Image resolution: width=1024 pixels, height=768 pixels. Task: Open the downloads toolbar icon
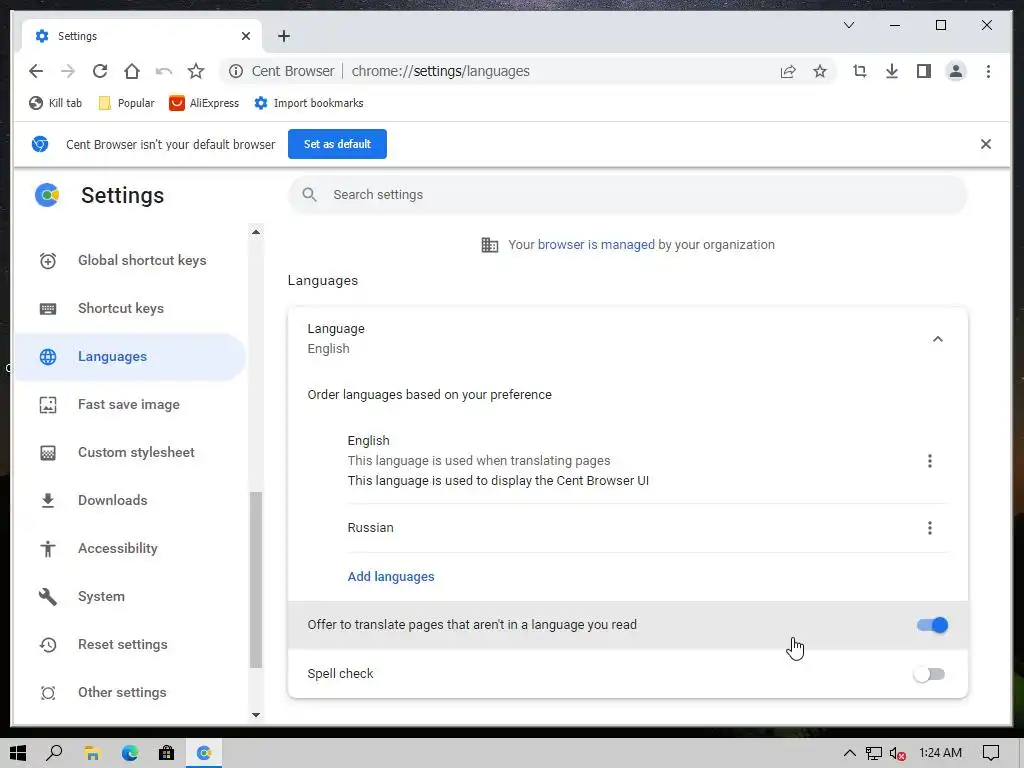(892, 71)
